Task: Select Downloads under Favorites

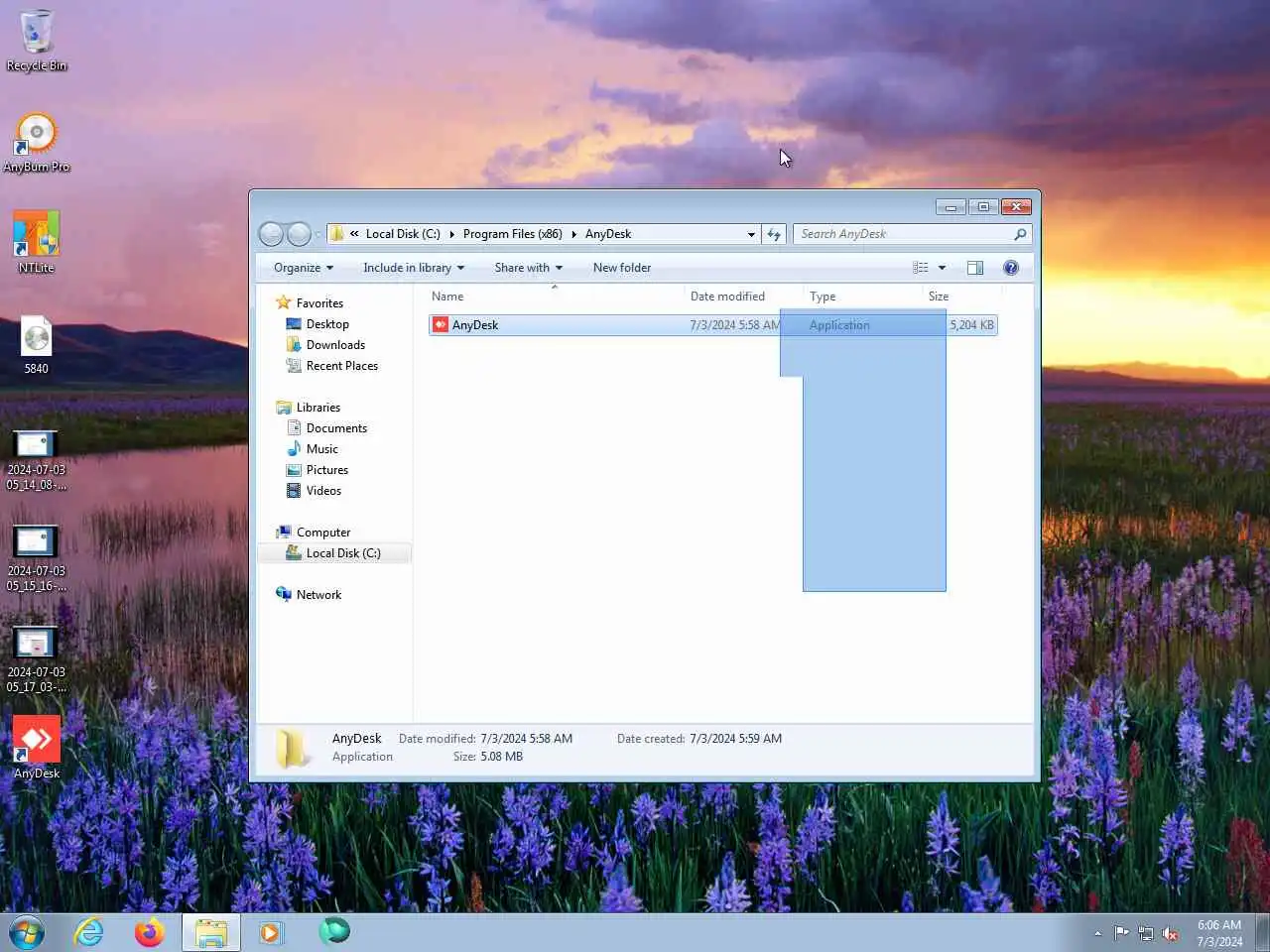Action: click(x=335, y=345)
